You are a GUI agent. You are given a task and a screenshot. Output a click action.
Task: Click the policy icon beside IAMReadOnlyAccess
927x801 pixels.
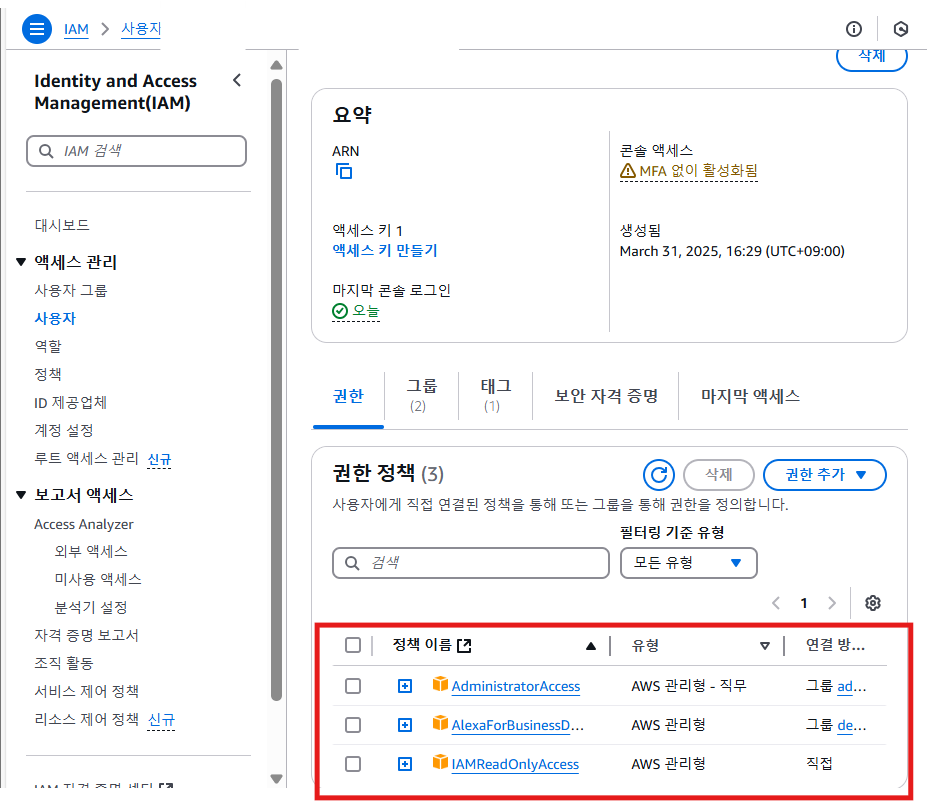point(440,762)
